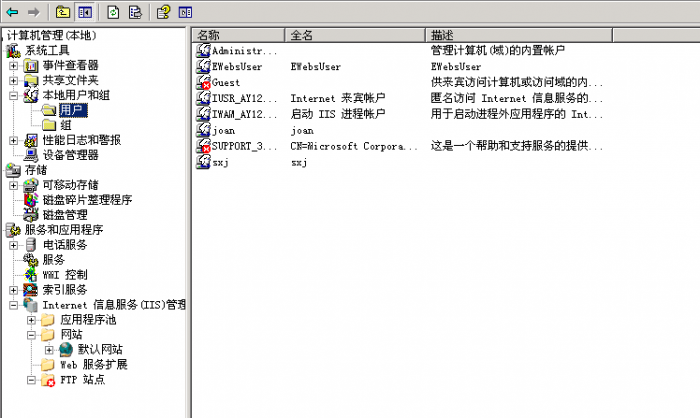Image resolution: width=700 pixels, height=418 pixels.
Task: Select the joan user row
Action: click(222, 130)
